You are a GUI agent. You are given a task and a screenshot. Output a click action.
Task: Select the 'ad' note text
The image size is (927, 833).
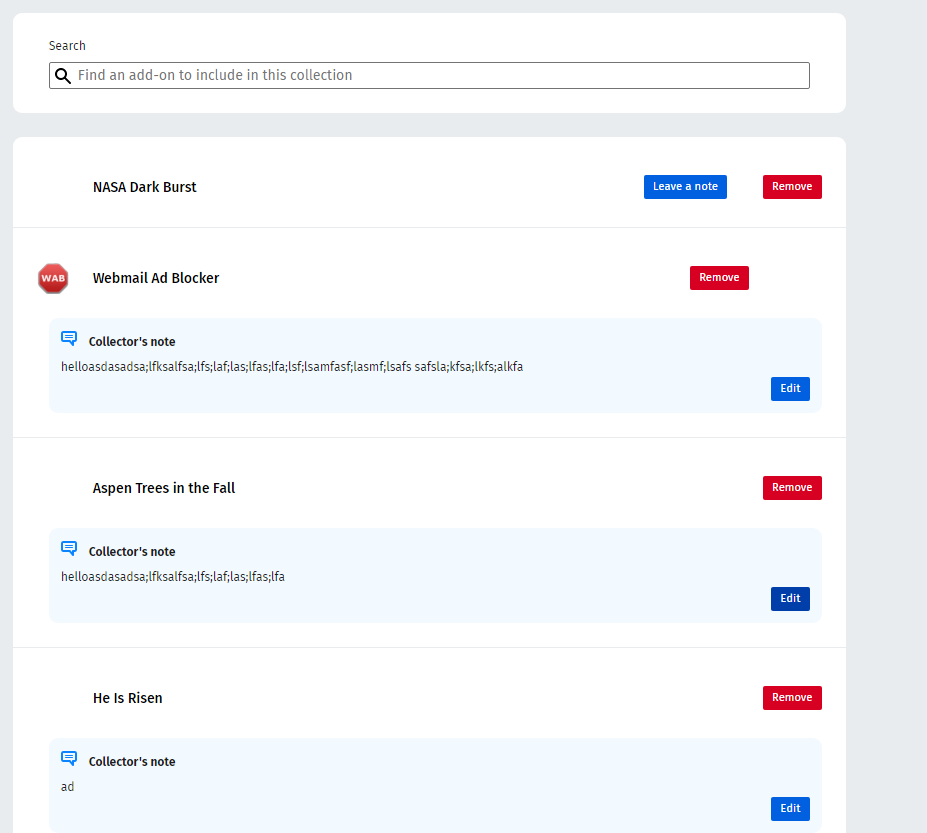click(67, 786)
